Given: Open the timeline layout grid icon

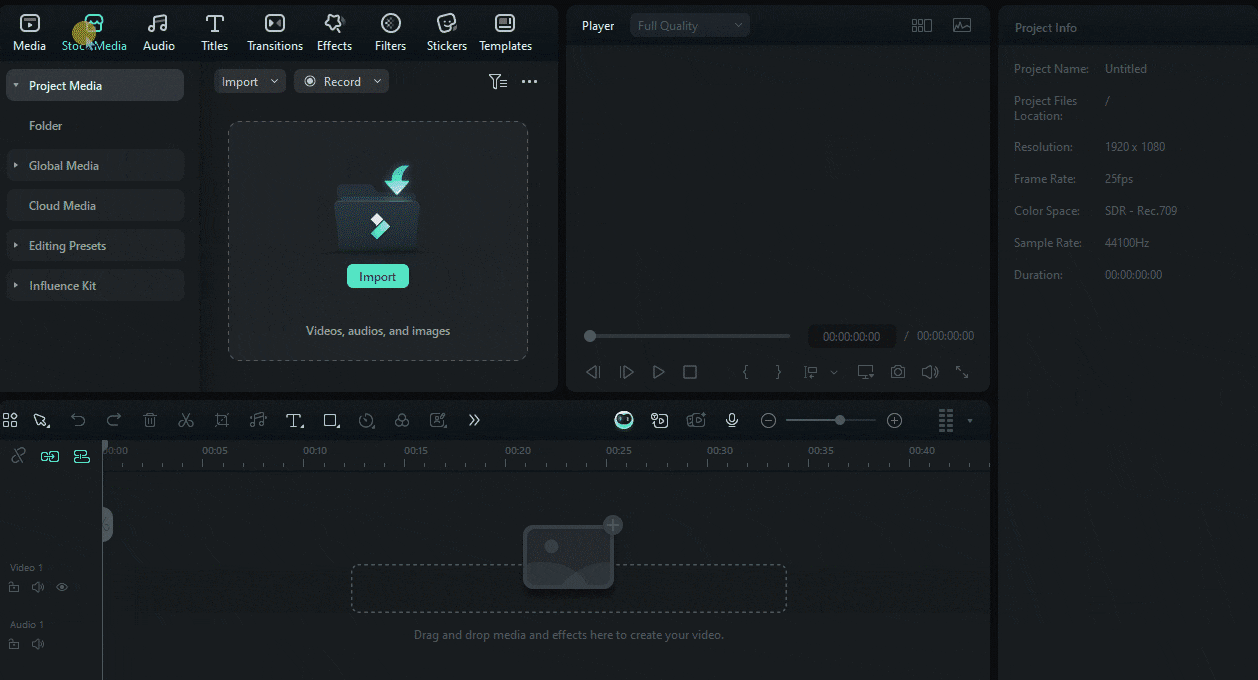Looking at the screenshot, I should pyautogui.click(x=10, y=421).
